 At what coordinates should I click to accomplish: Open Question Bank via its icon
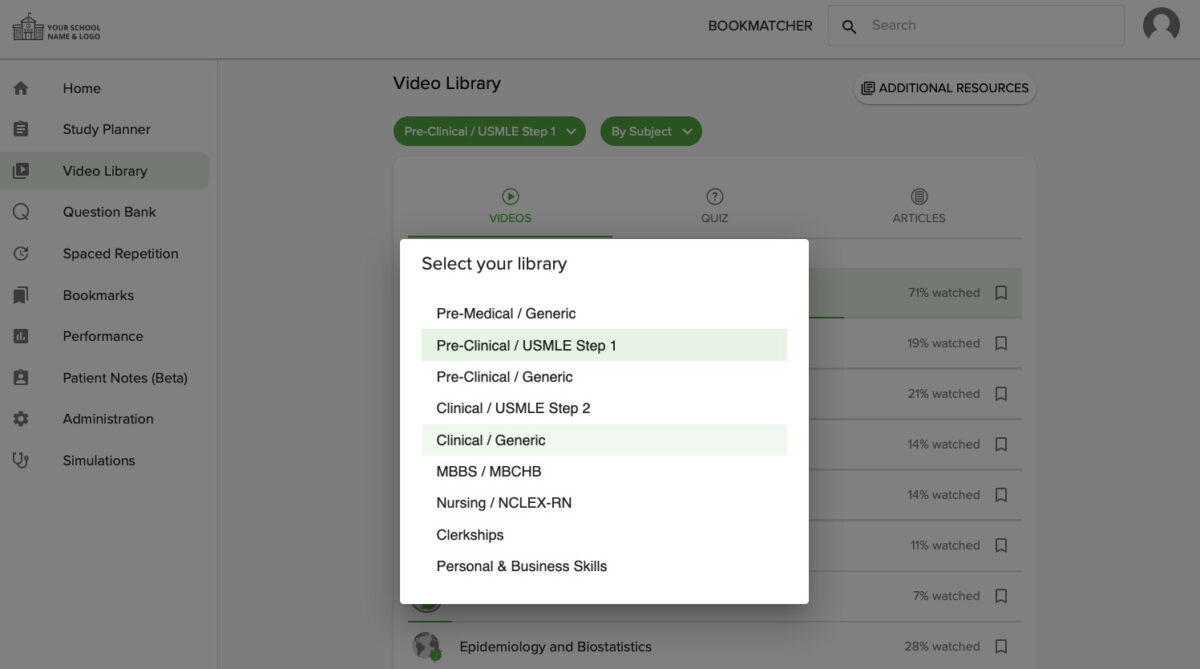[x=21, y=212]
